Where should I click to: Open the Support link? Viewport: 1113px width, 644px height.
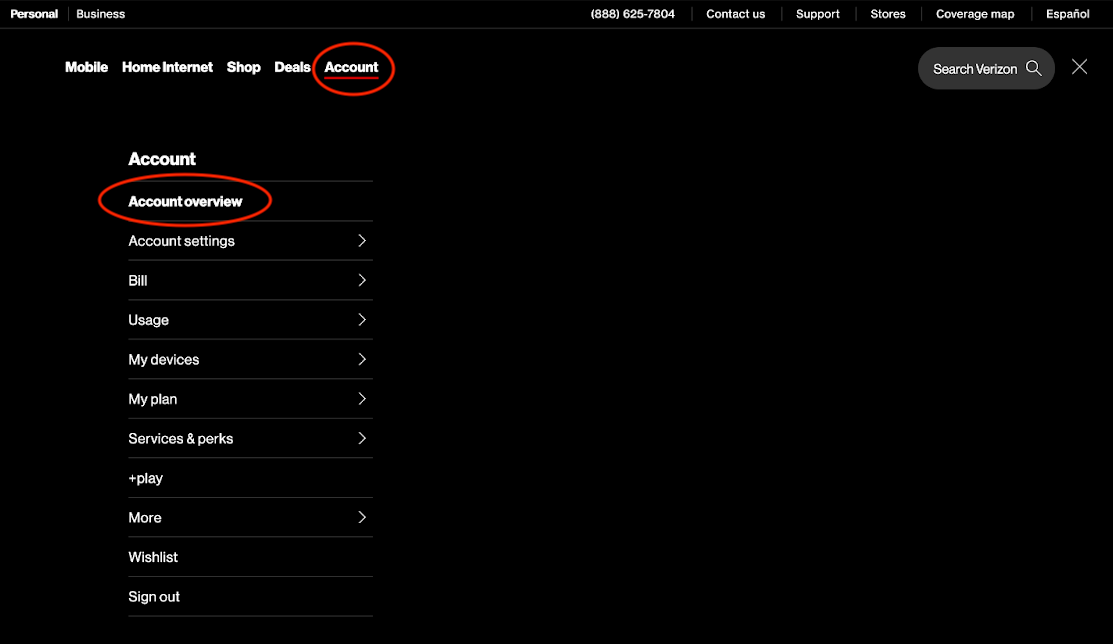pos(818,14)
